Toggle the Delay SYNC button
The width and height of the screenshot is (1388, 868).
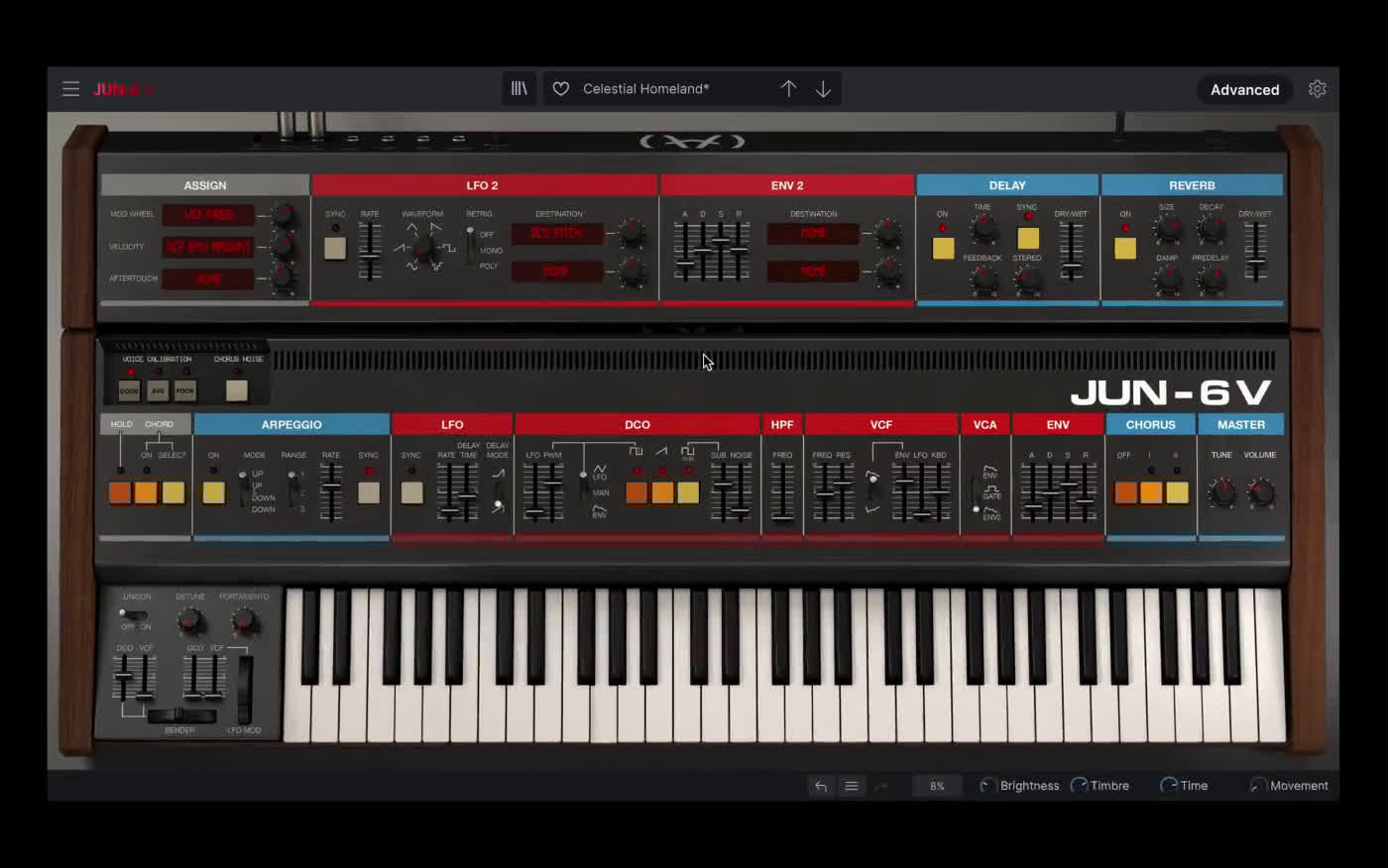coord(1028,238)
